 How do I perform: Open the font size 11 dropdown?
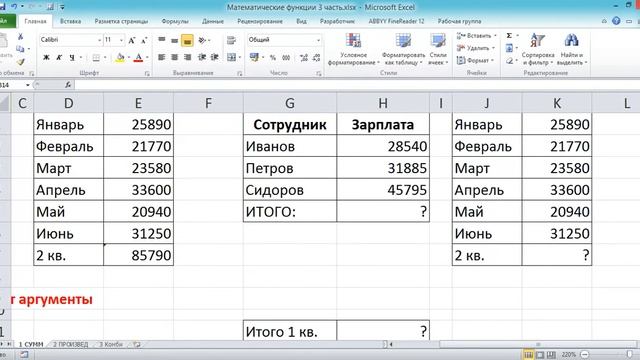coord(121,40)
